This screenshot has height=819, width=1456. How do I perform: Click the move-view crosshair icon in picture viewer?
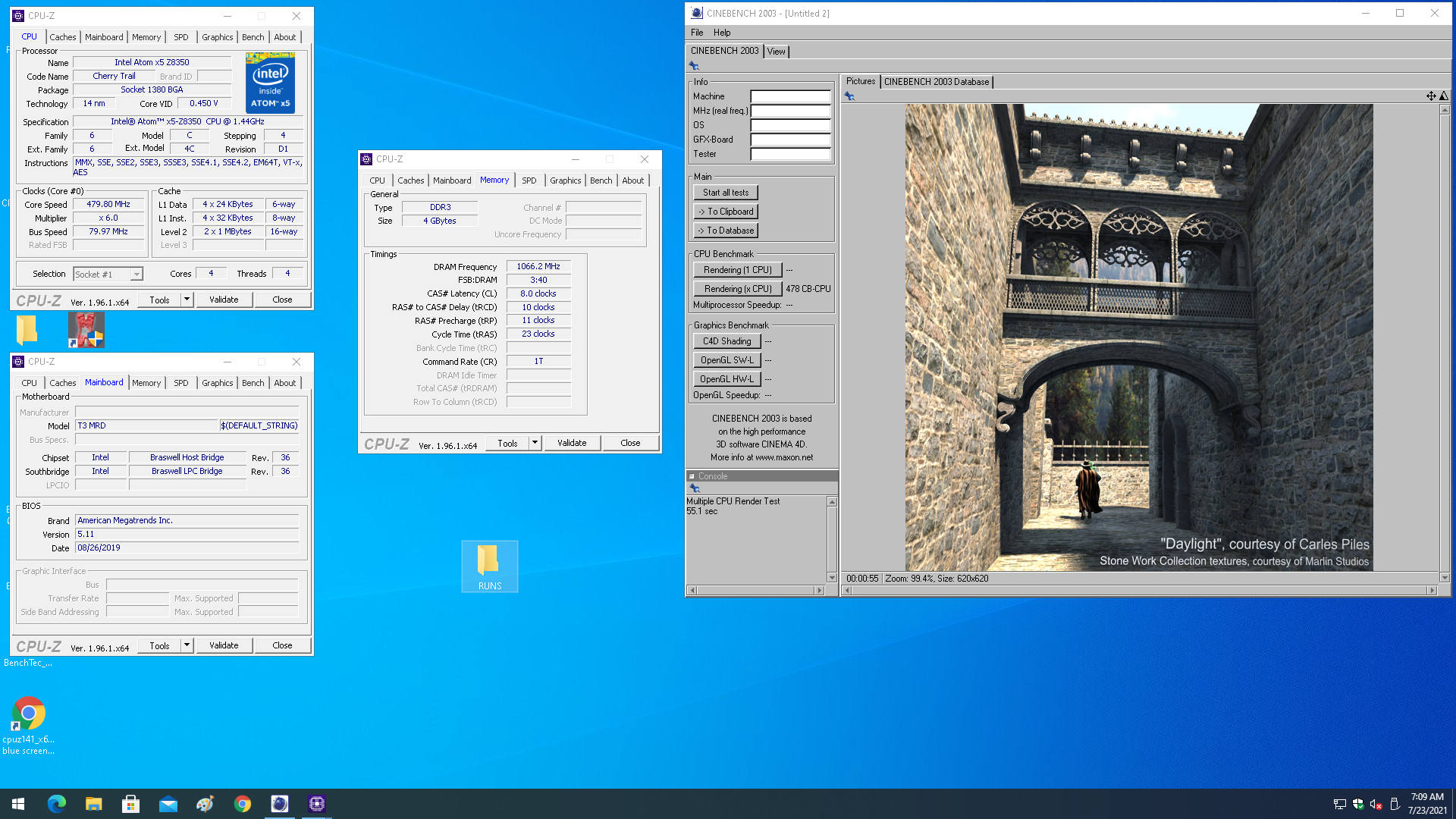pos(1431,96)
